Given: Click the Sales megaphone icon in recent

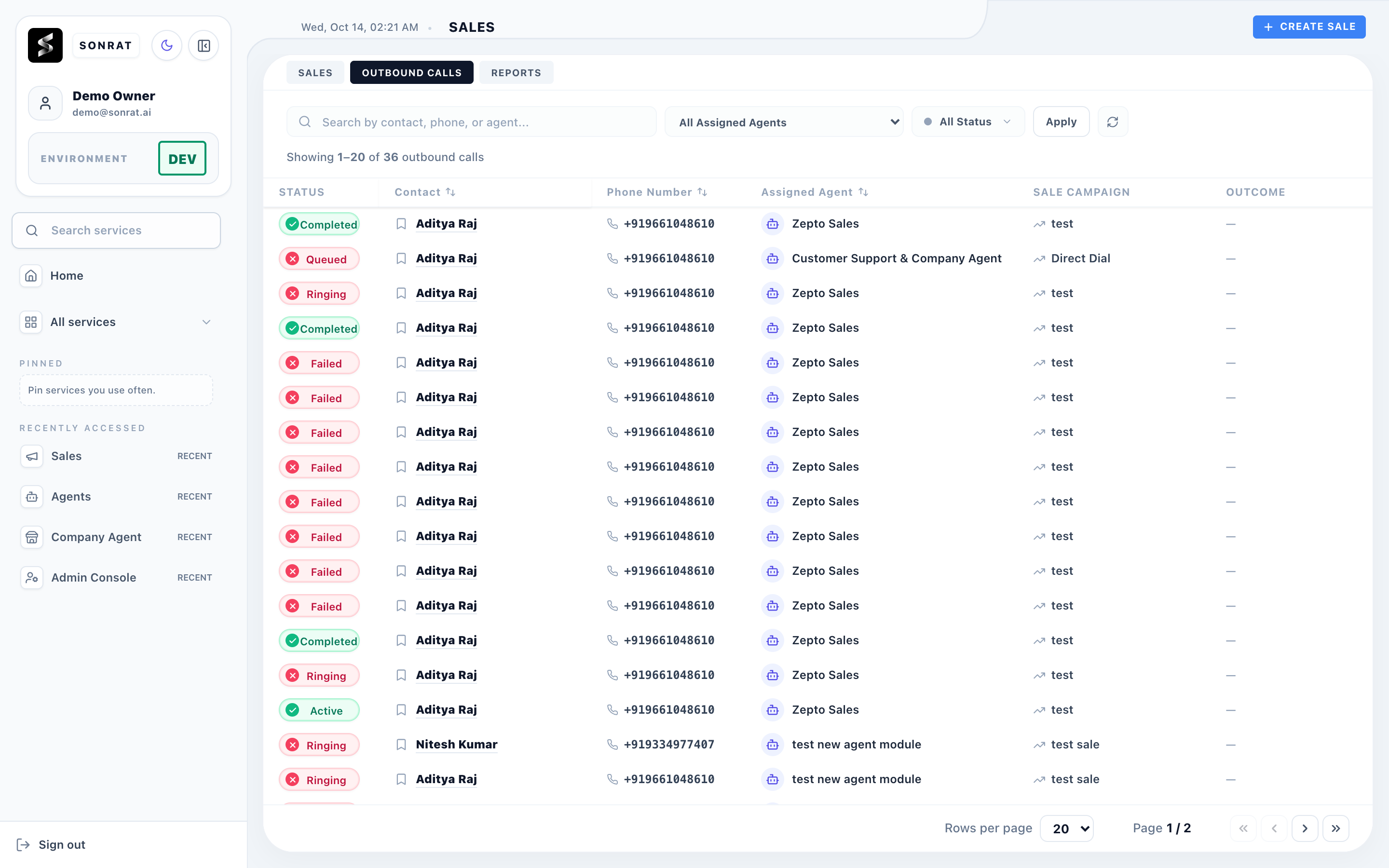Looking at the screenshot, I should point(32,456).
